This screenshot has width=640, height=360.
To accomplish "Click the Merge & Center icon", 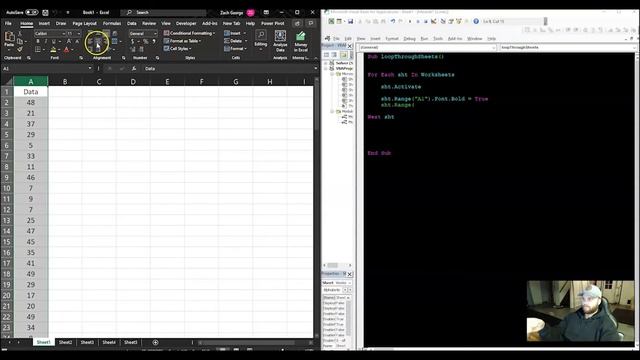I will pyautogui.click(x=115, y=41).
